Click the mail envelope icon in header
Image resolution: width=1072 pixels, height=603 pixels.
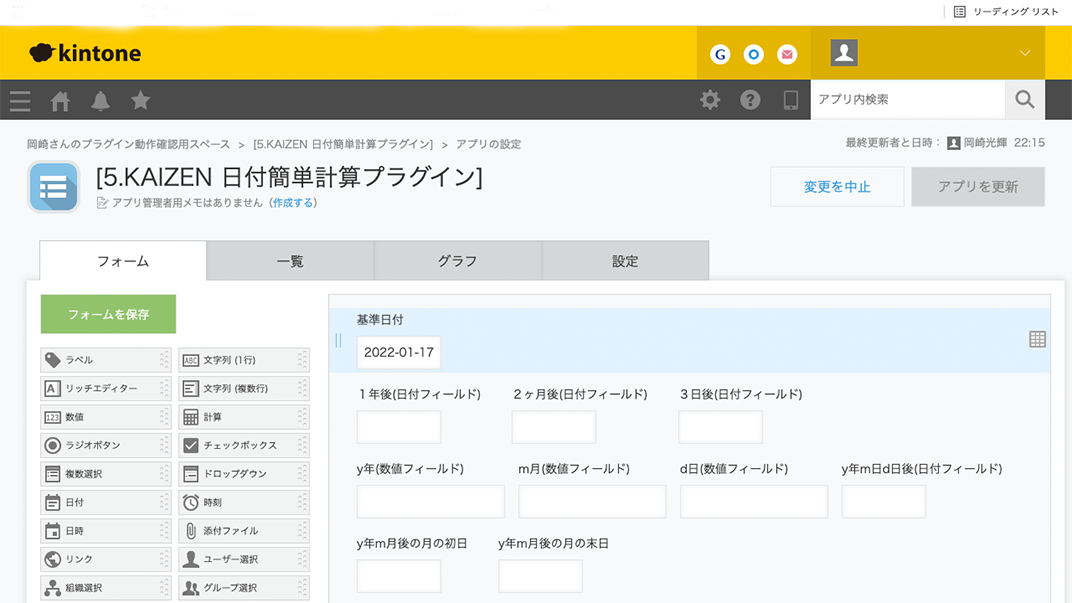click(788, 55)
